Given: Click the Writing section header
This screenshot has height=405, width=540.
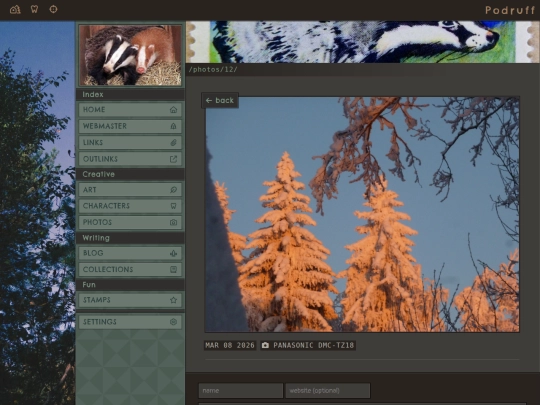Looking at the screenshot, I should [x=130, y=238].
